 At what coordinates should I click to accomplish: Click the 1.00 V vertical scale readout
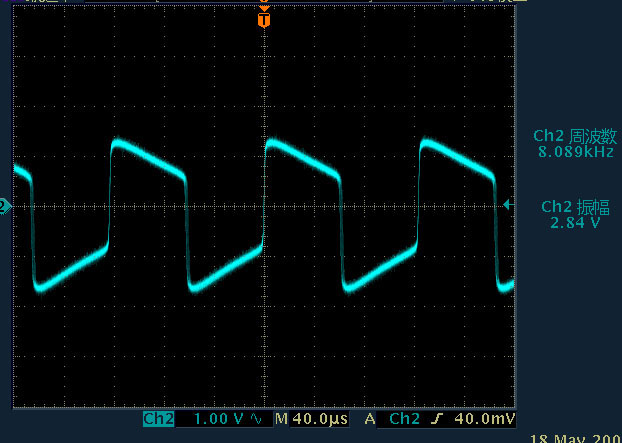(x=218, y=419)
